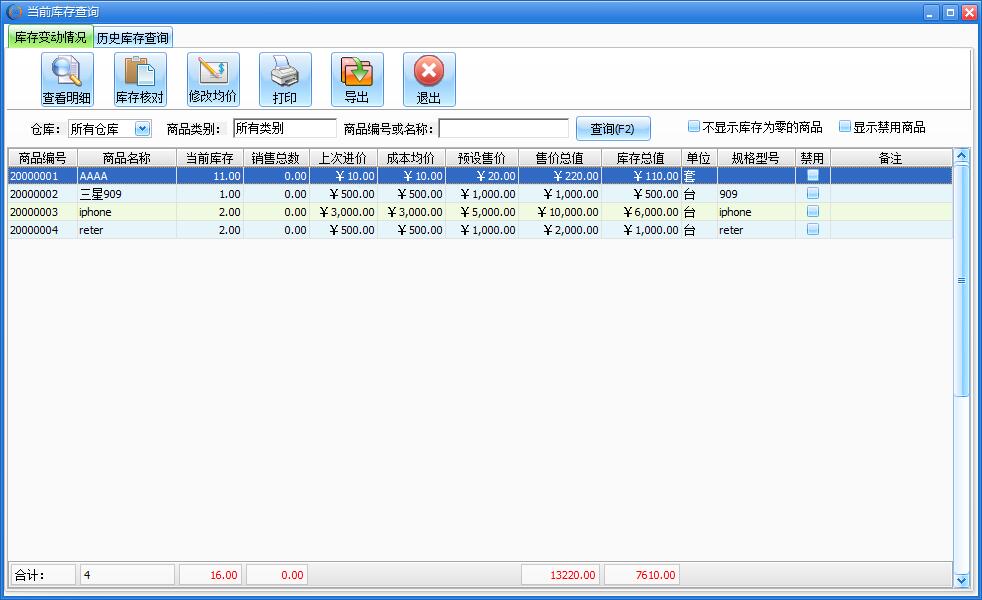Focus the 商品编号或名称 search field

point(503,128)
